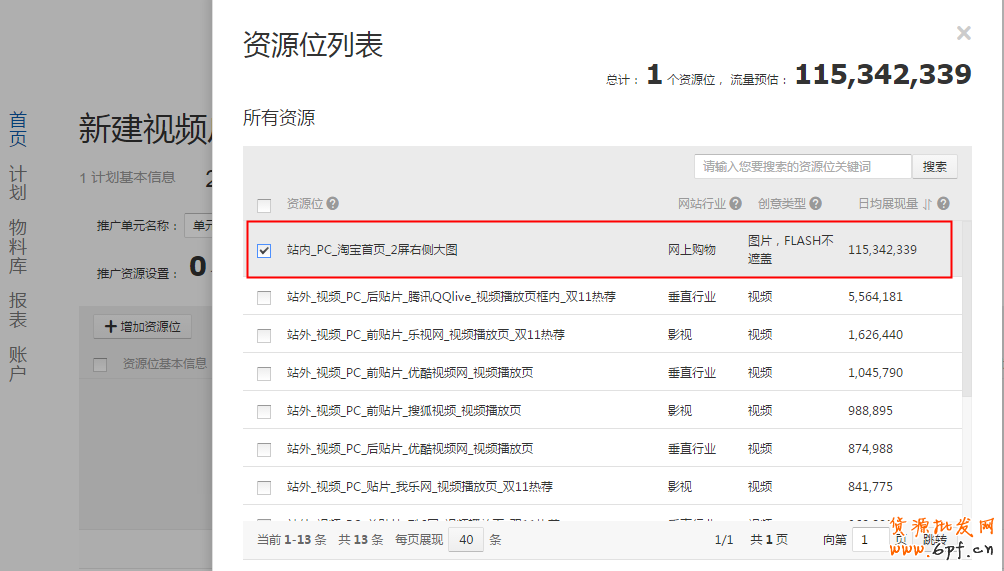
Task: Open help icon beside 创意类型 column
Action: 816,204
